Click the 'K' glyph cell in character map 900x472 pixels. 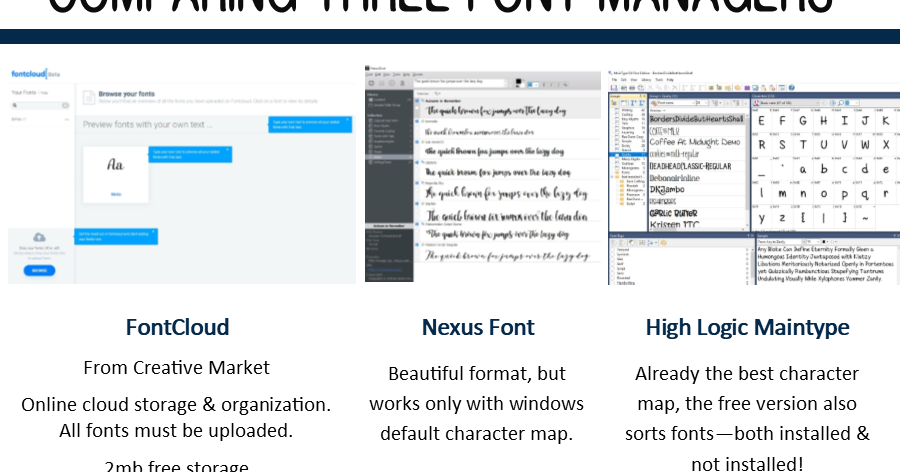886,120
